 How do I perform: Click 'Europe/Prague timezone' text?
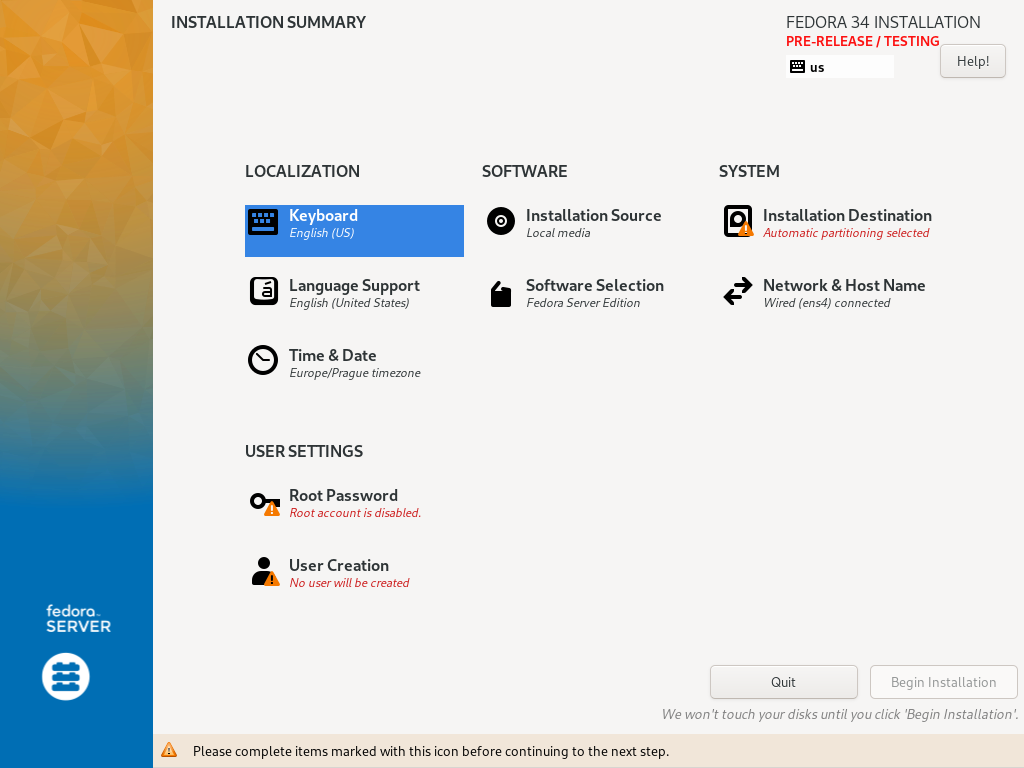pyautogui.click(x=355, y=373)
